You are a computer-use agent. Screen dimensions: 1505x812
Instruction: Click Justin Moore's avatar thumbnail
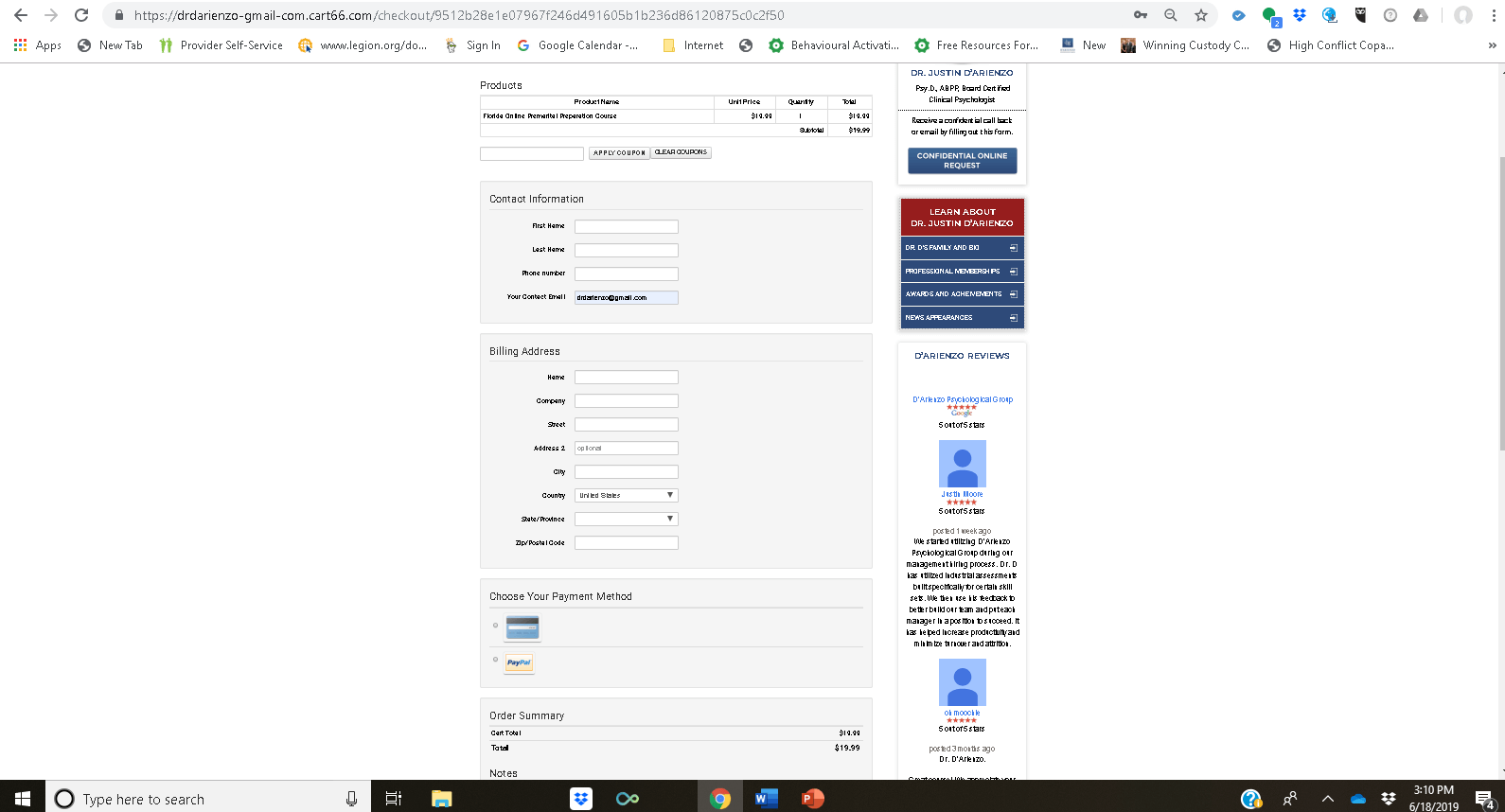(962, 464)
